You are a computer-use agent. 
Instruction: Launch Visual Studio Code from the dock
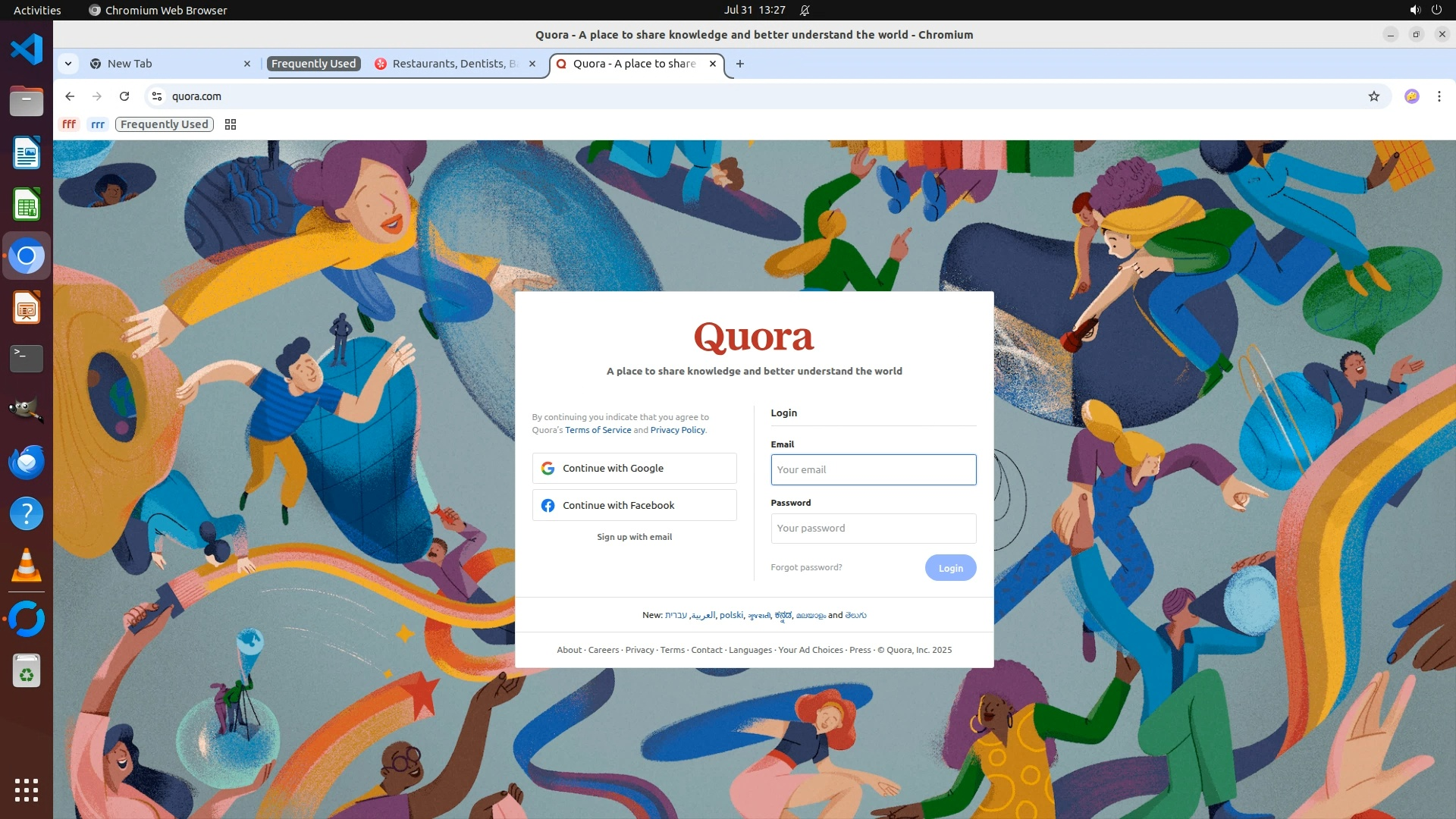click(27, 50)
